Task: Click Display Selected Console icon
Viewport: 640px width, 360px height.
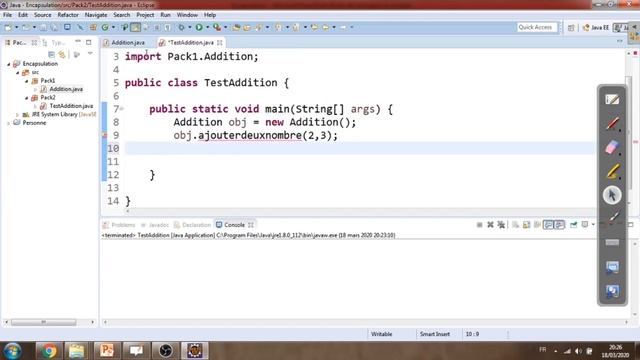Action: 585,225
